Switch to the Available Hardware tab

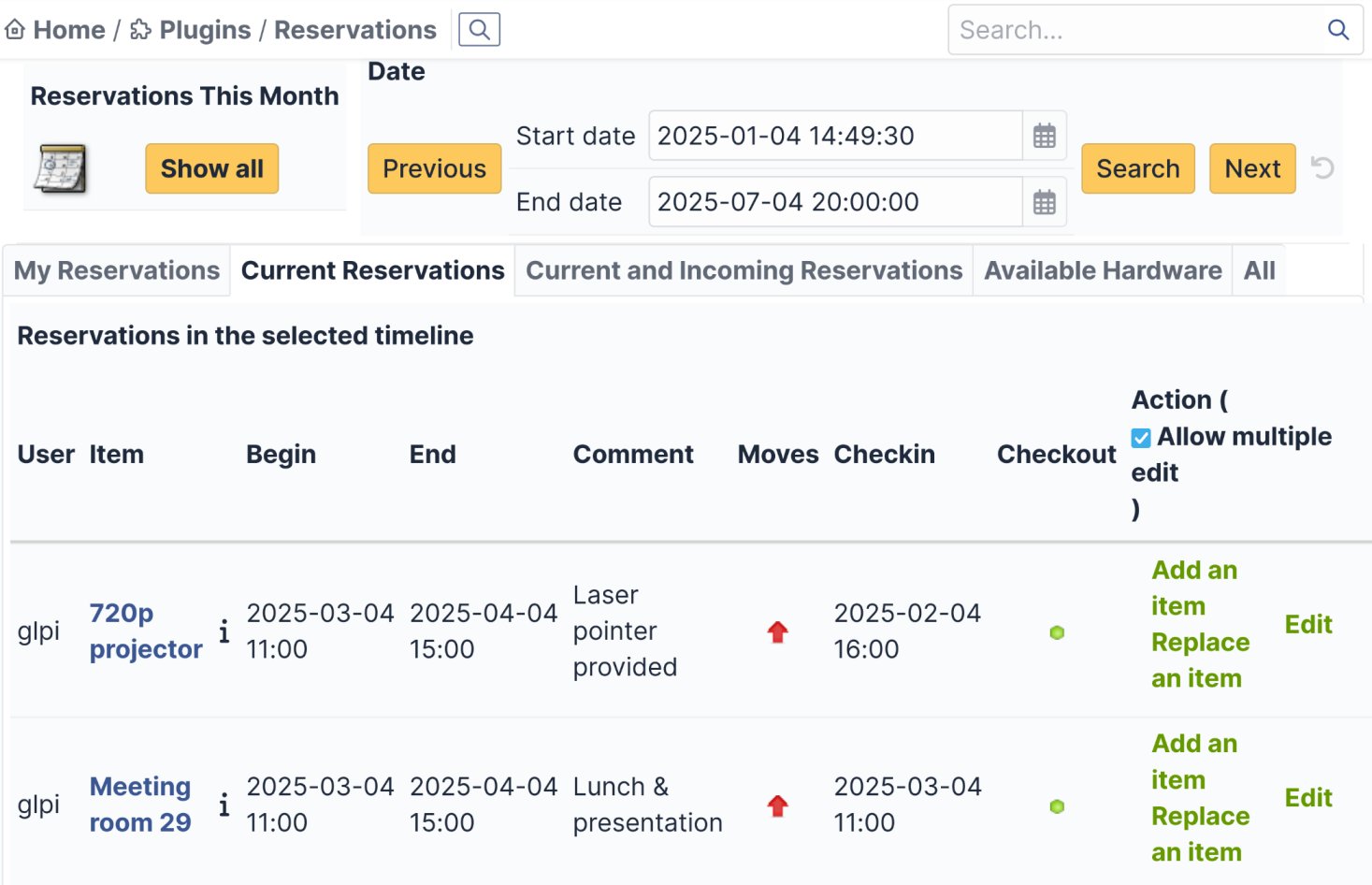coord(1103,270)
